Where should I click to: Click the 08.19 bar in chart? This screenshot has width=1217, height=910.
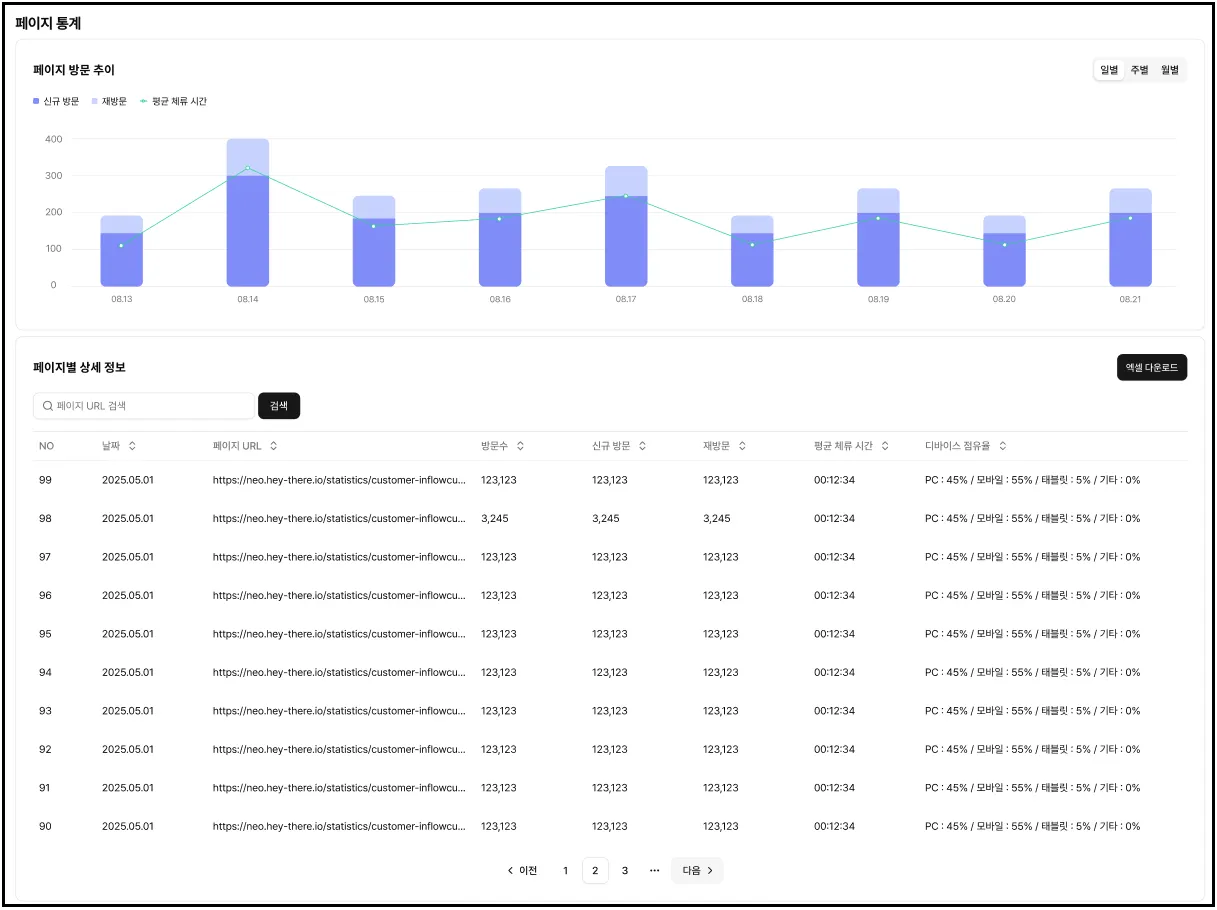click(x=878, y=238)
